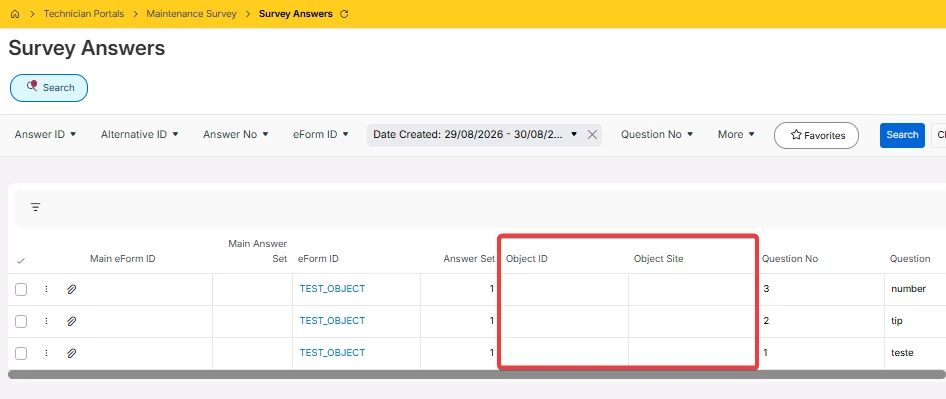
Task: Open the Favorites button
Action: (x=816, y=135)
